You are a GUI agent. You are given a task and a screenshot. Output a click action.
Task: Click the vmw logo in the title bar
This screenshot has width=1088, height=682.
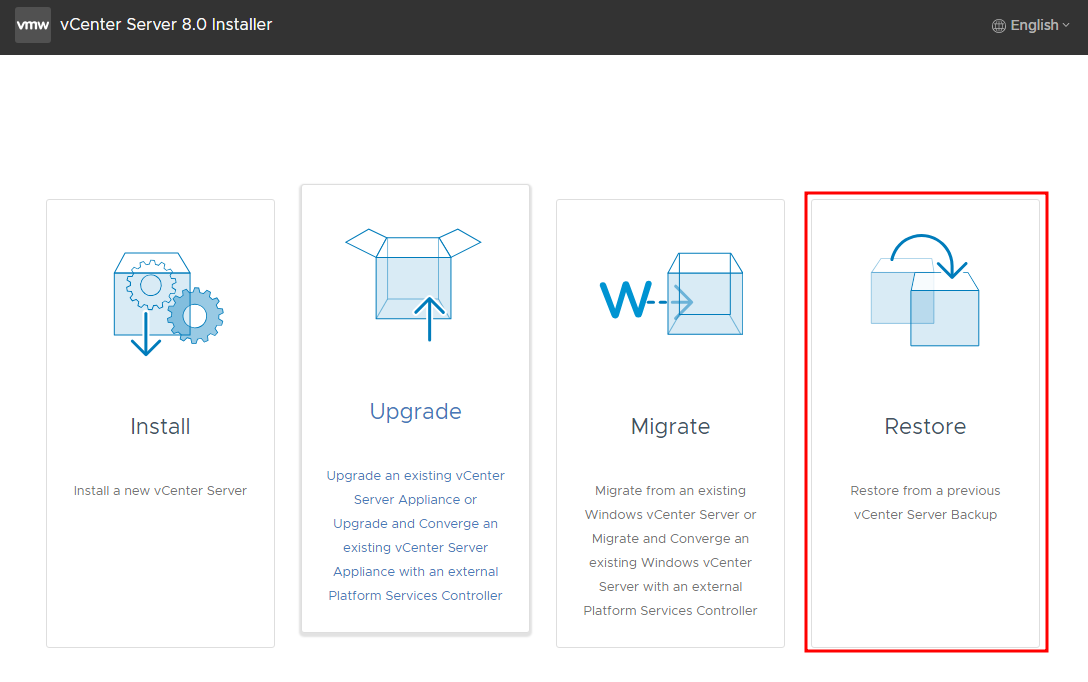[x=33, y=24]
